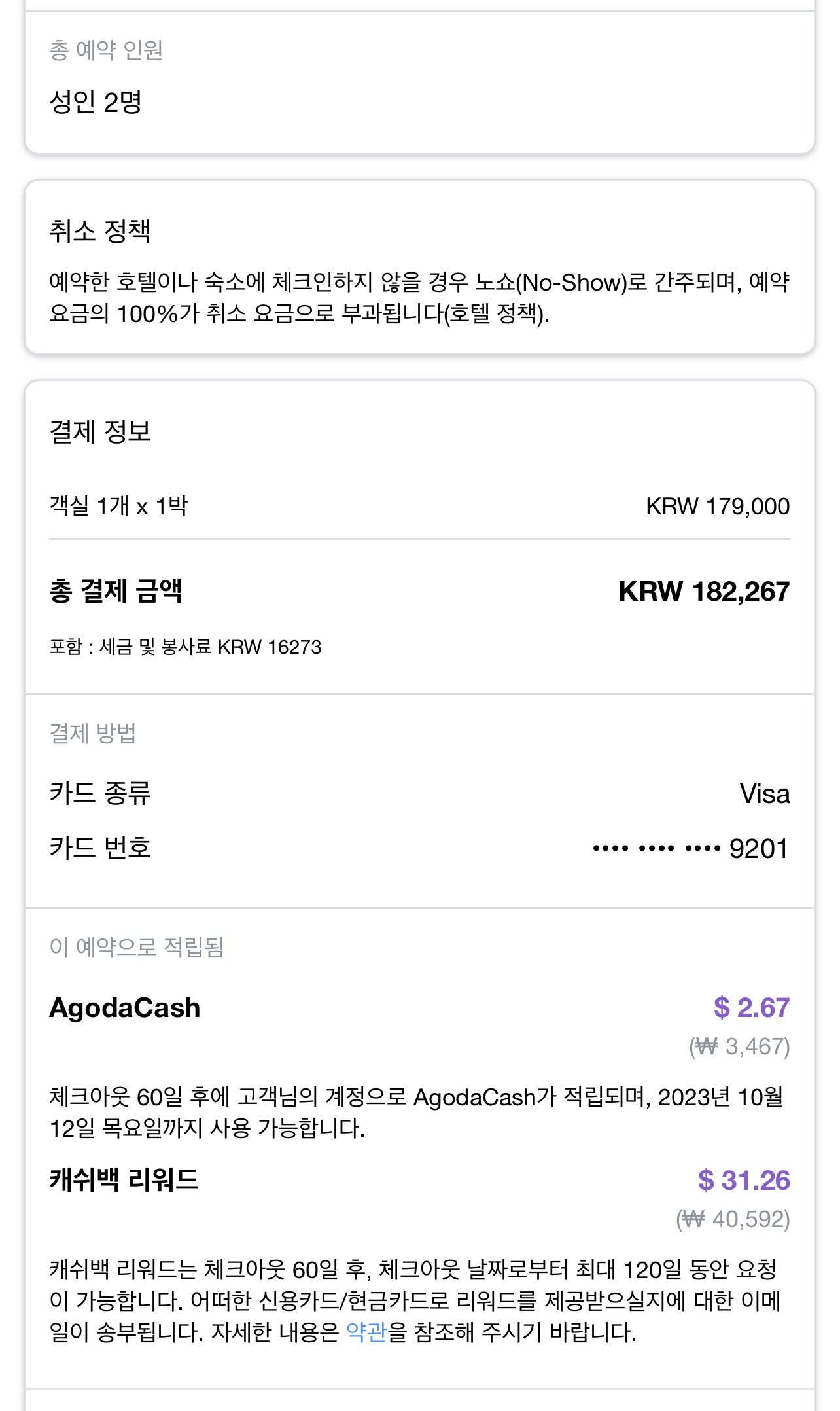Tap the masked card number ending 9201
The height and width of the screenshot is (1411, 840).
point(691,849)
